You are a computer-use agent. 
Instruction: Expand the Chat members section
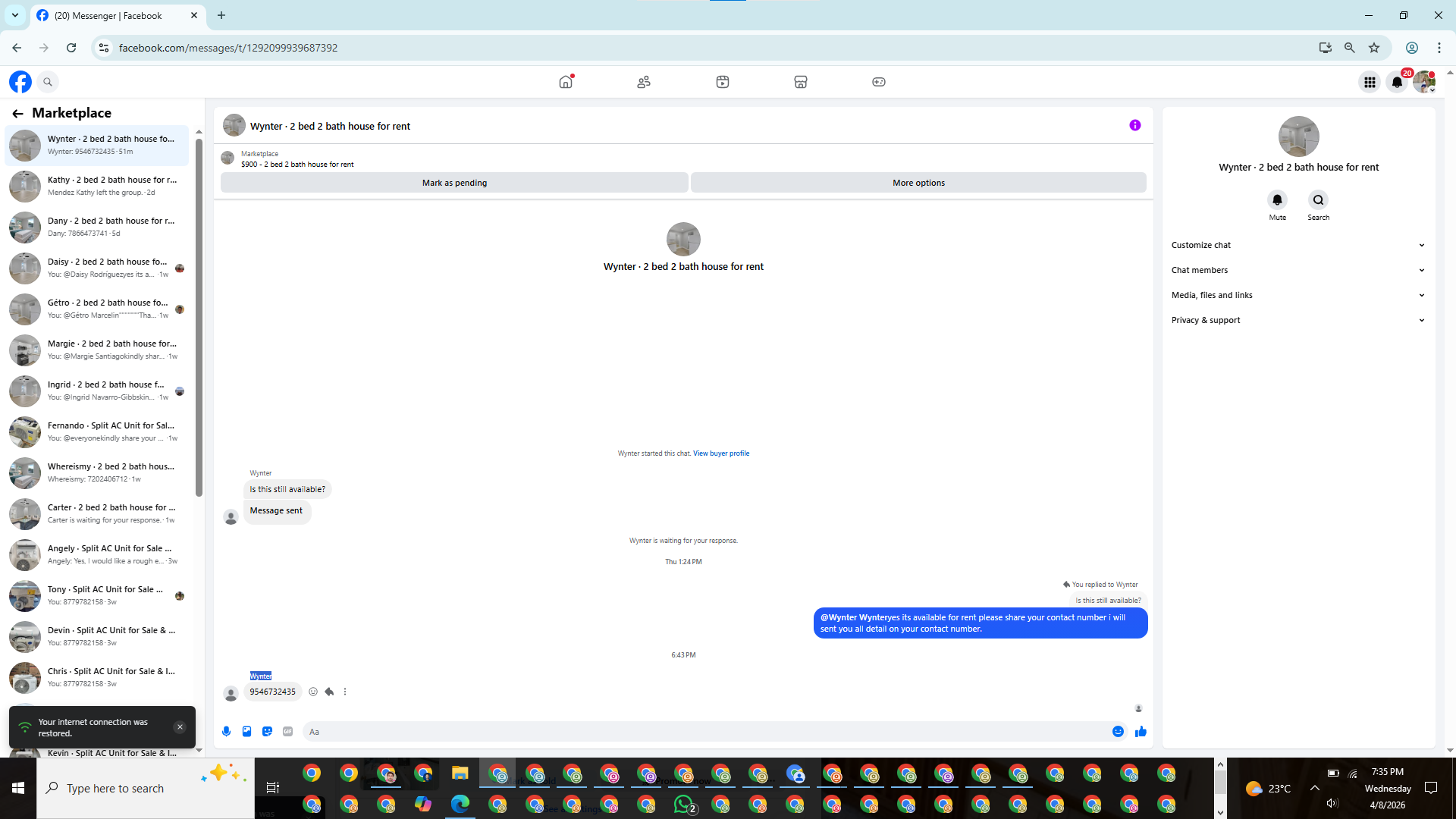click(x=1298, y=270)
